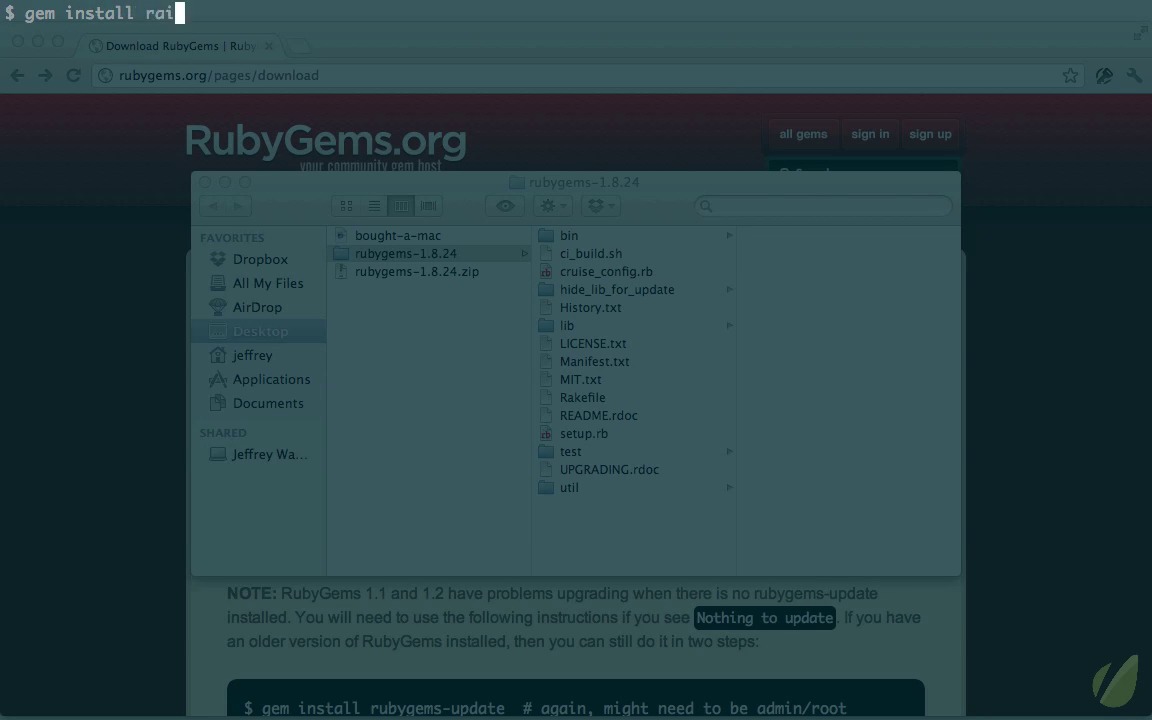The height and width of the screenshot is (720, 1152).
Task: Expand the bin folder arrow
Action: coord(729,236)
